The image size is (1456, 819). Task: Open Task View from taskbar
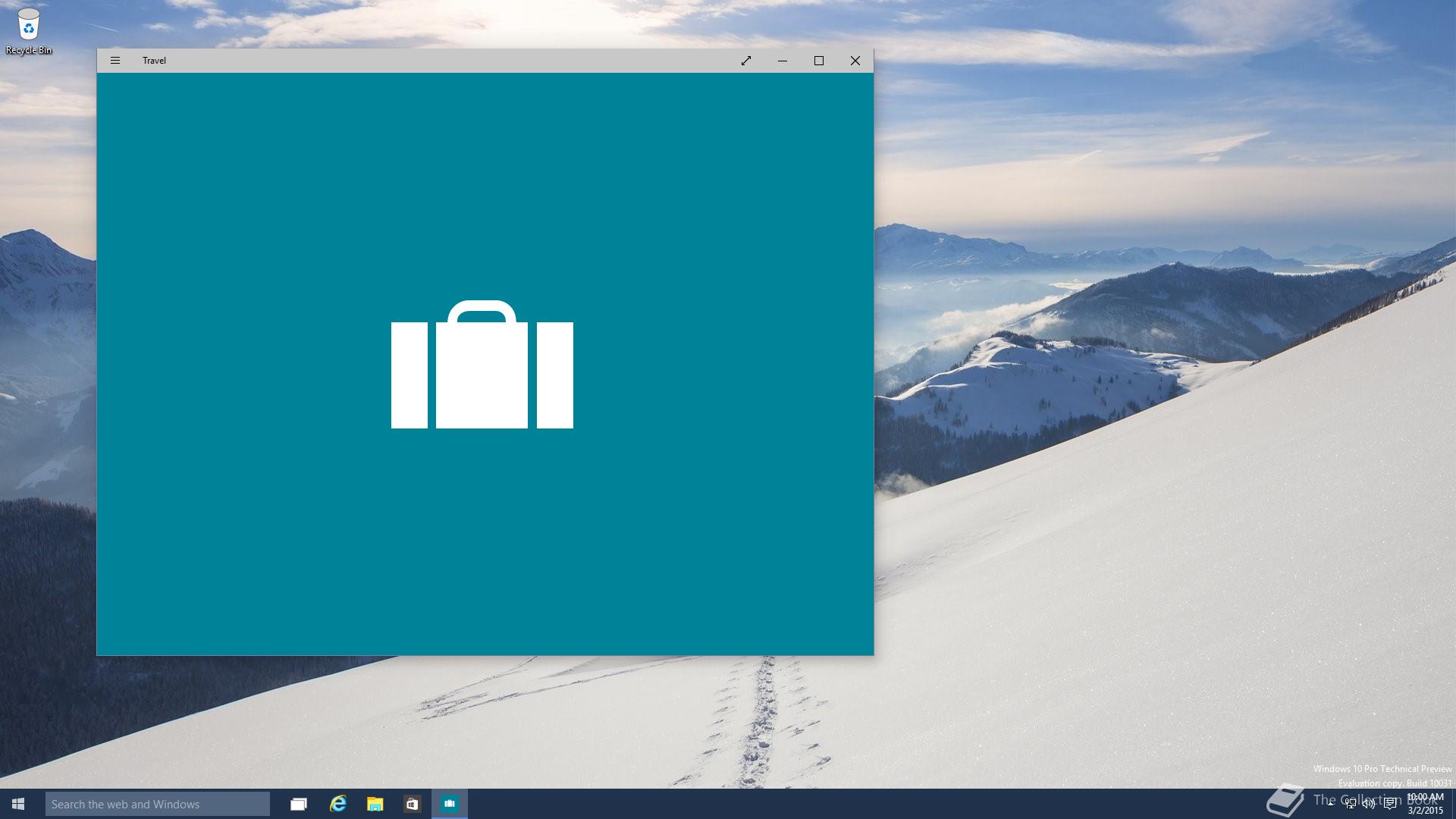point(299,804)
